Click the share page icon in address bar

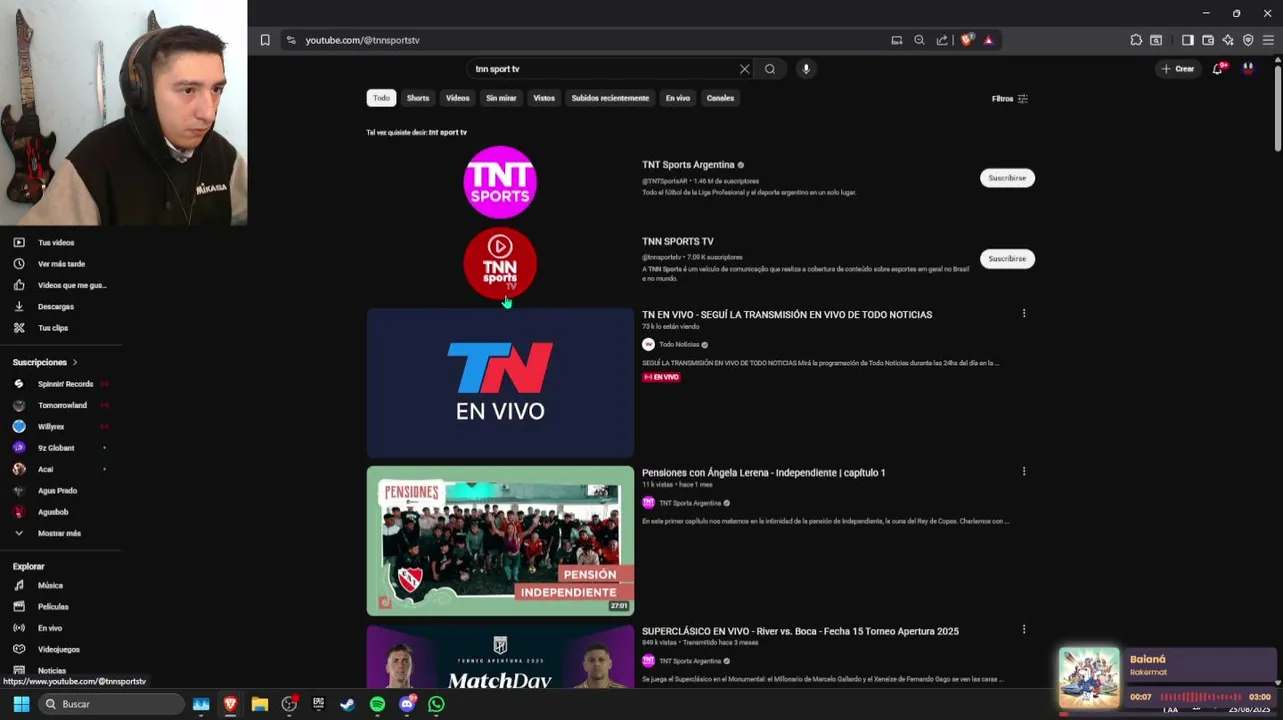coord(942,40)
